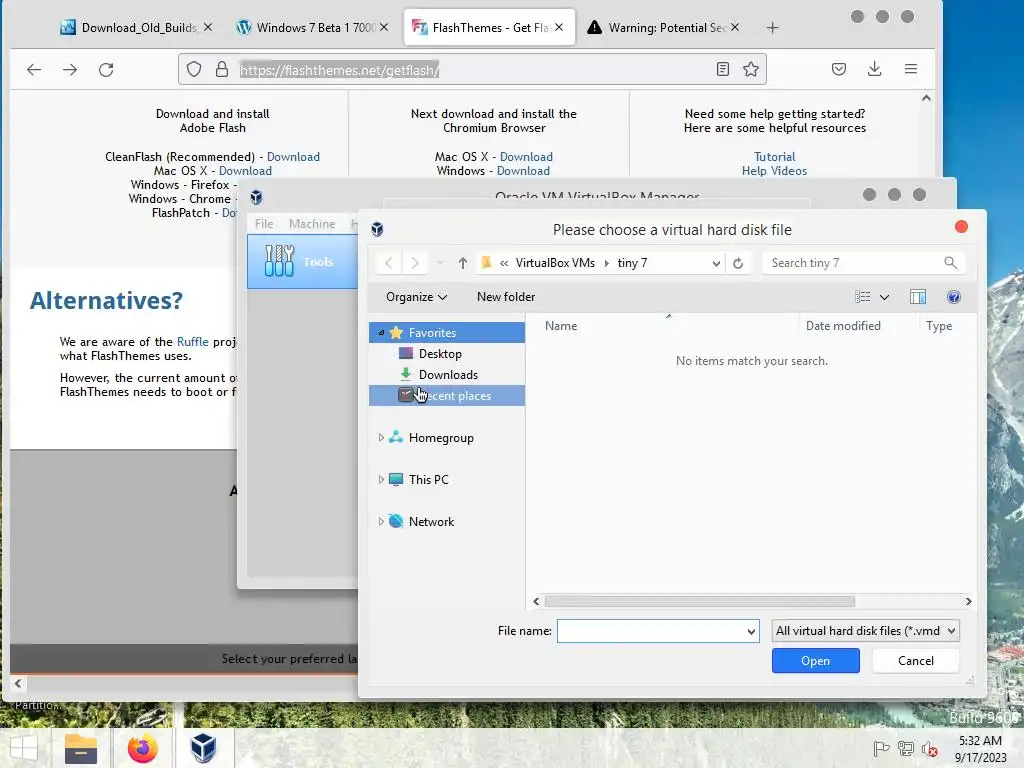Click in the File name input box
The image size is (1024, 768).
pyautogui.click(x=651, y=632)
